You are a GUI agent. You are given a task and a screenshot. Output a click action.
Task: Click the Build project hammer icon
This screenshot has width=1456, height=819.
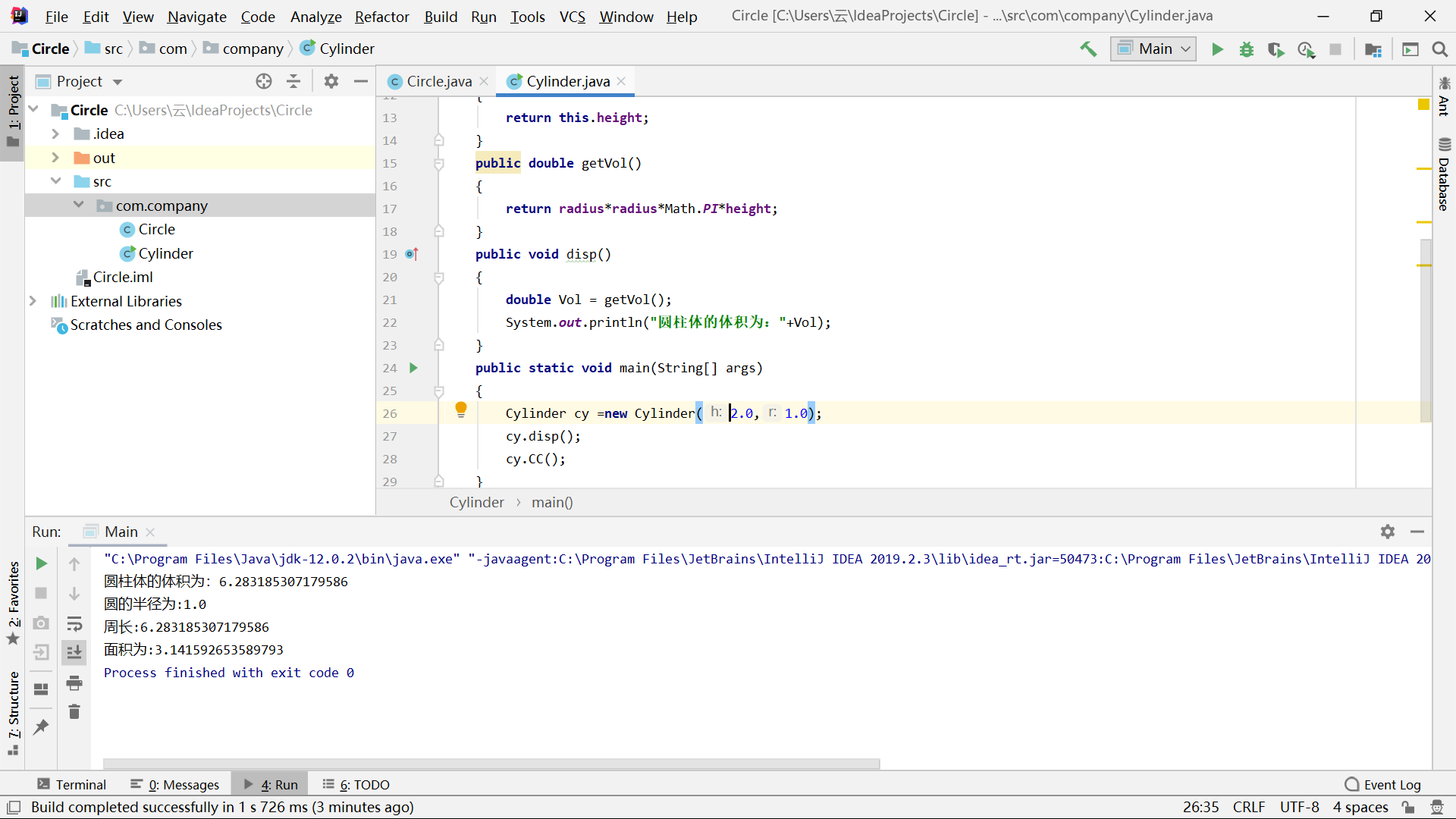(x=1088, y=49)
